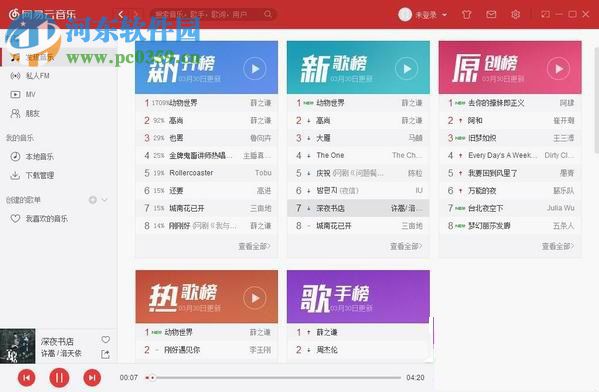The height and width of the screenshot is (392, 599).
Task: Select Rollercoaster by Tobu in 新升榜
Action: point(207,173)
